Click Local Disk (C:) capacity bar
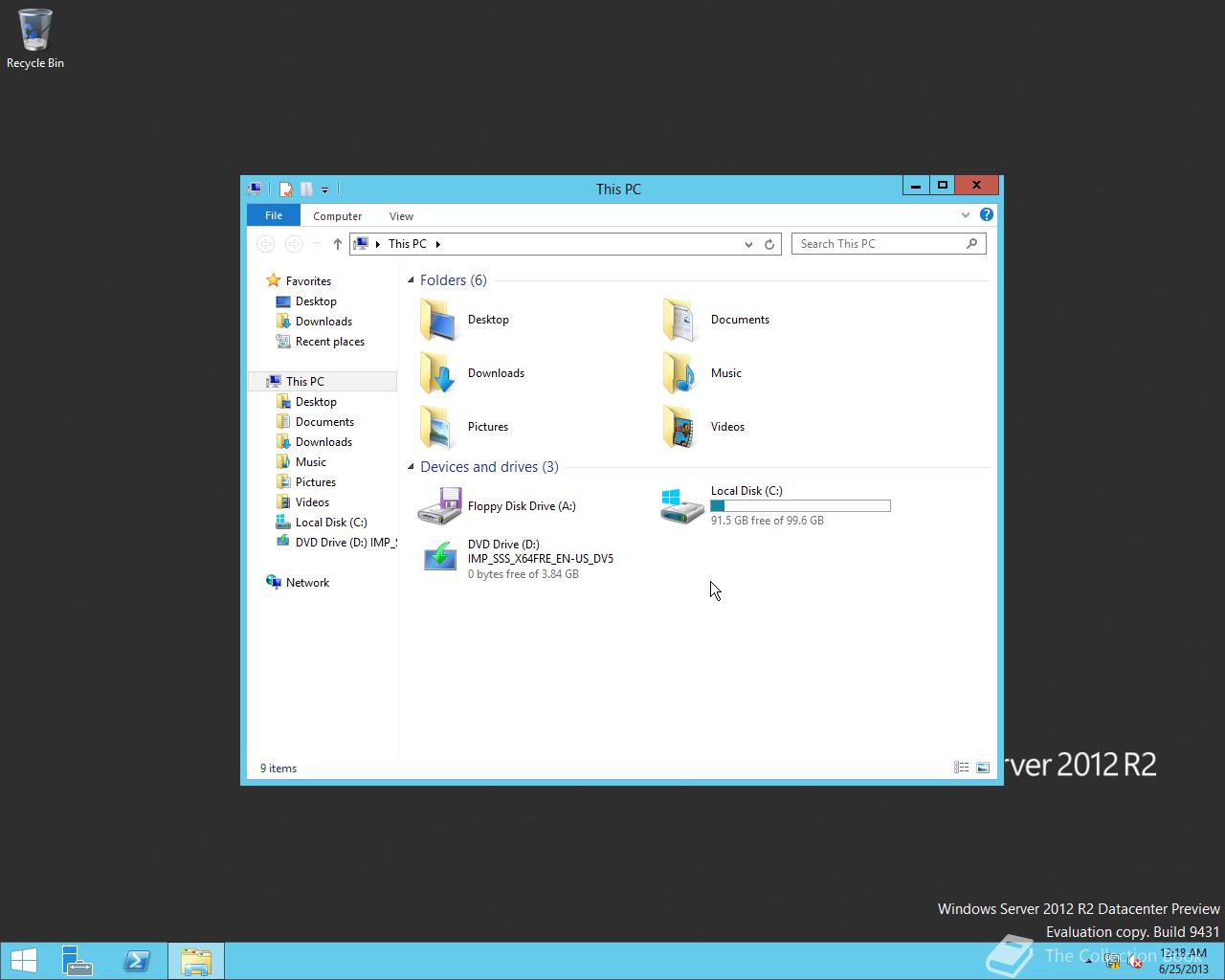1225x980 pixels. pos(800,505)
